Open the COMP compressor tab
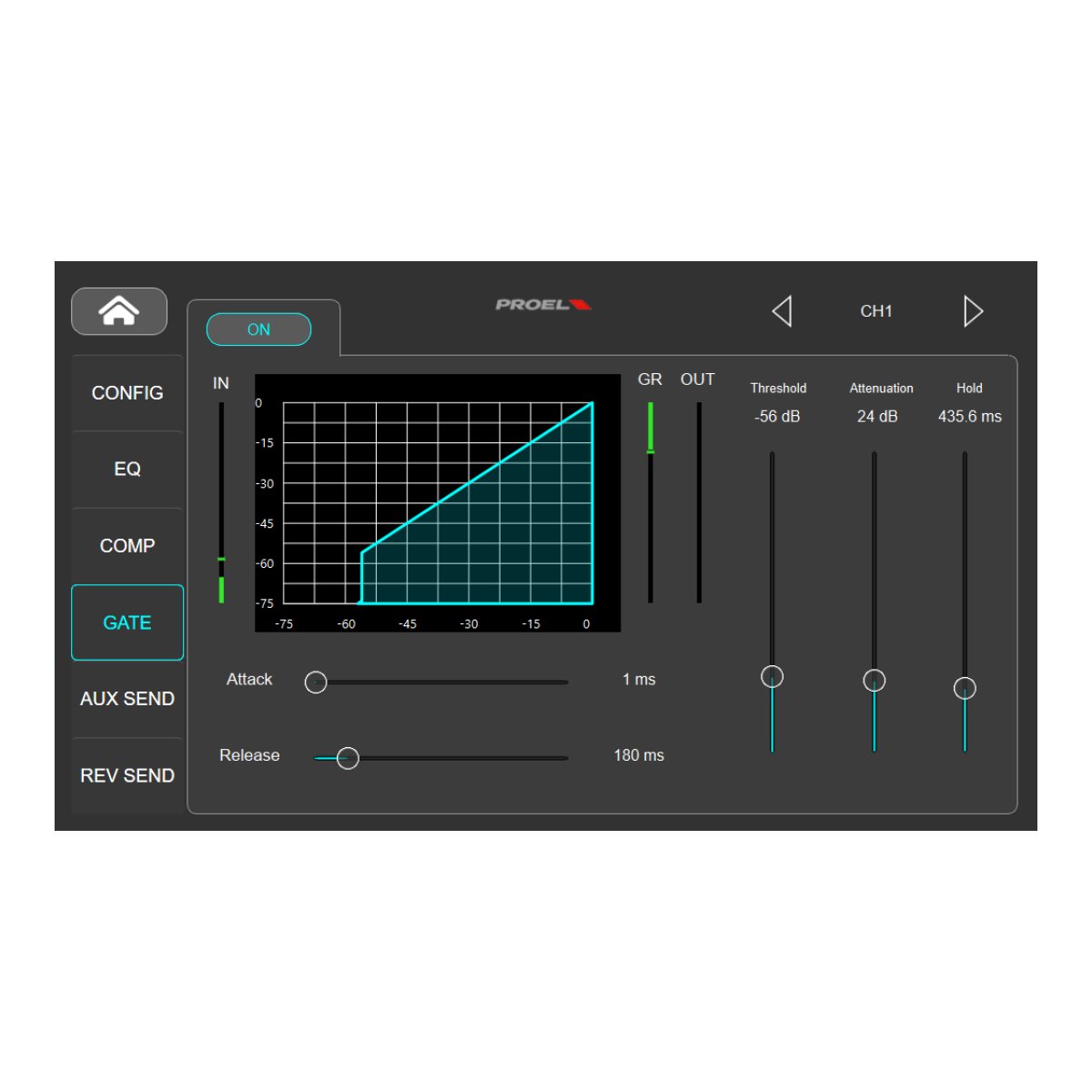Screen dimensions: 1092x1092 click(x=127, y=546)
